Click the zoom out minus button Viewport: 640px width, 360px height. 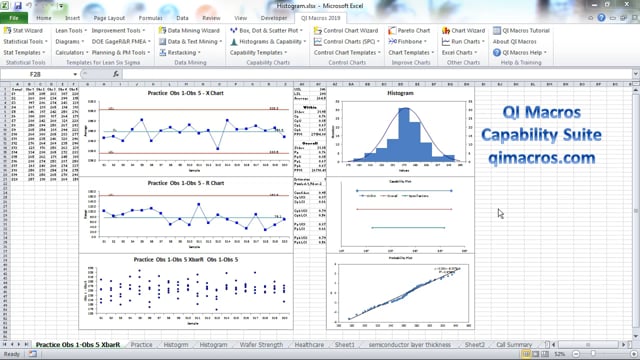coord(576,354)
